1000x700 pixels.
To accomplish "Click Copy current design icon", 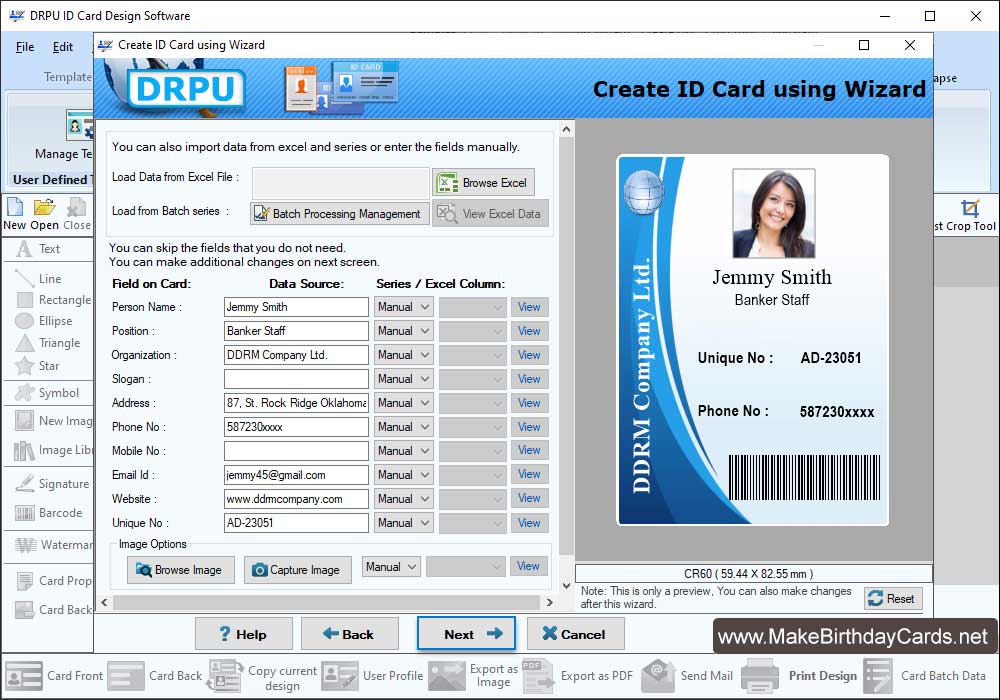I will pos(226,676).
